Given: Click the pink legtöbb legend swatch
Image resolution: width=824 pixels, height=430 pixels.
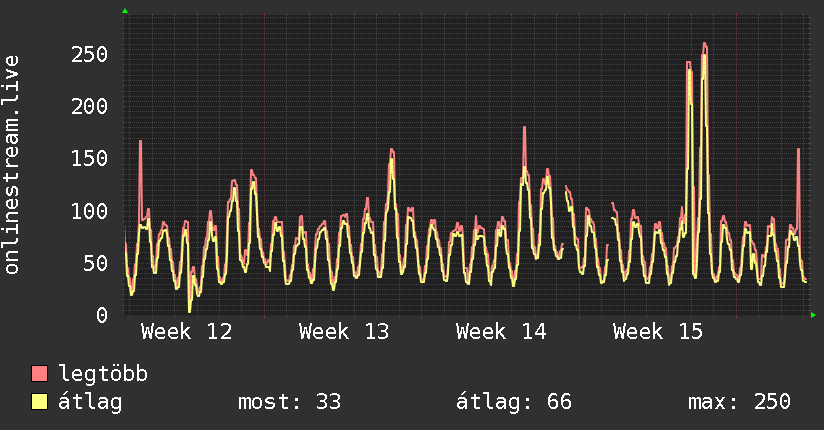Looking at the screenshot, I should pos(39,374).
